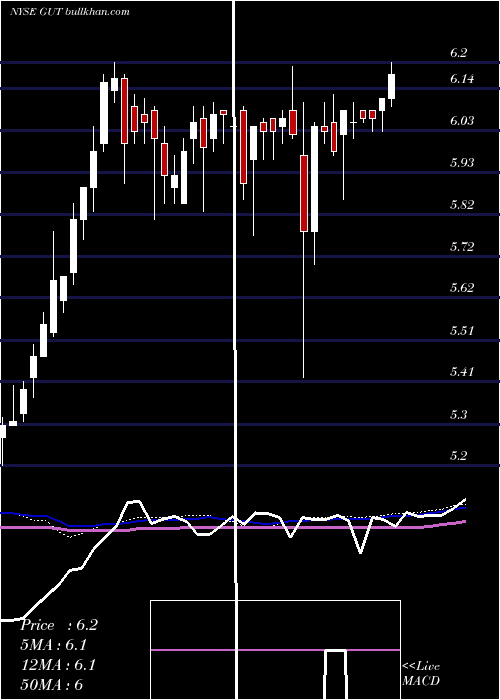Viewport: 500px width, 700px height.
Task: Click the 6.03 price axis label
Action: point(462,121)
